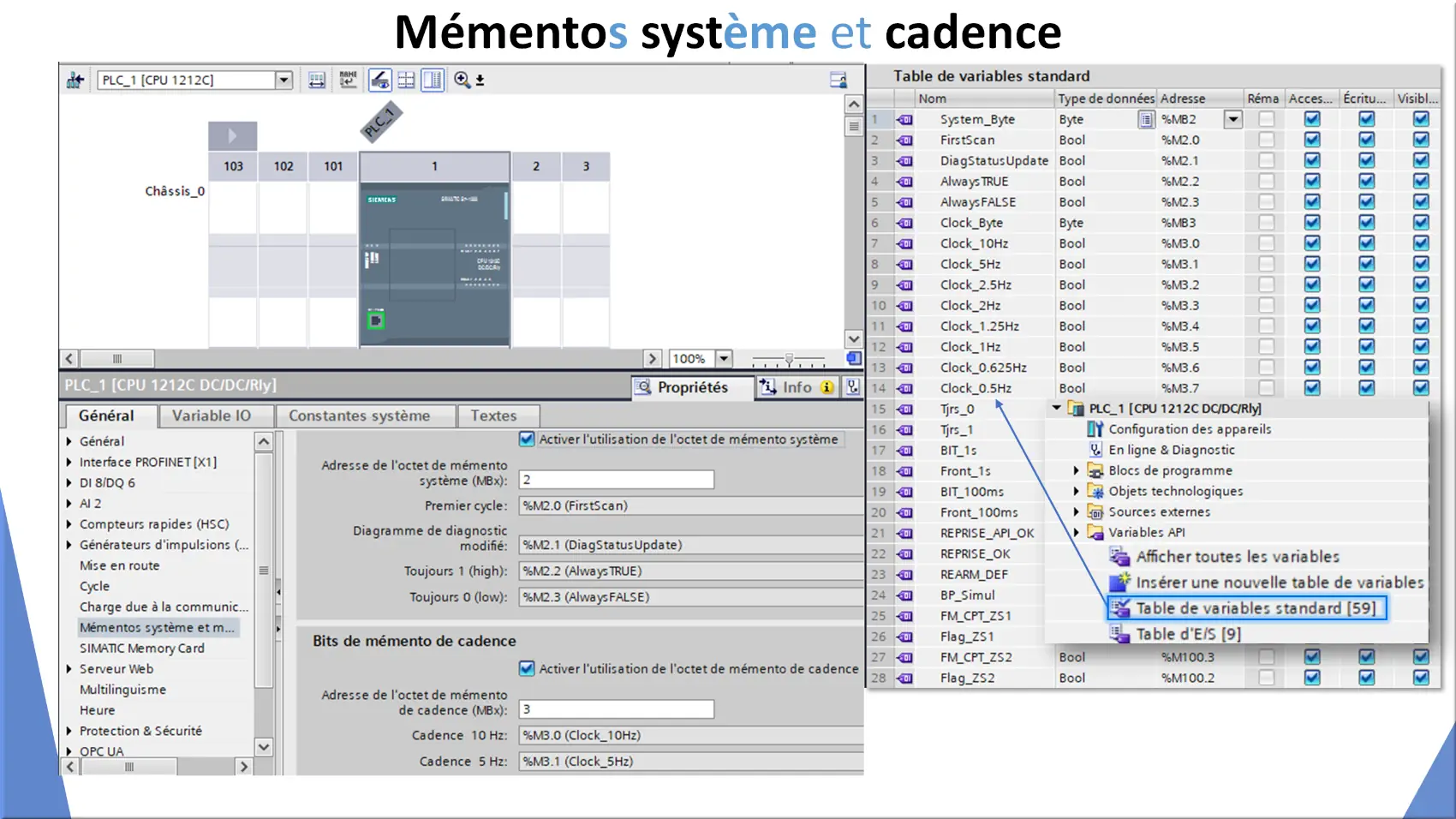Click the device view horizontal scrollbar thumb
This screenshot has height=819, width=1456.
[118, 358]
